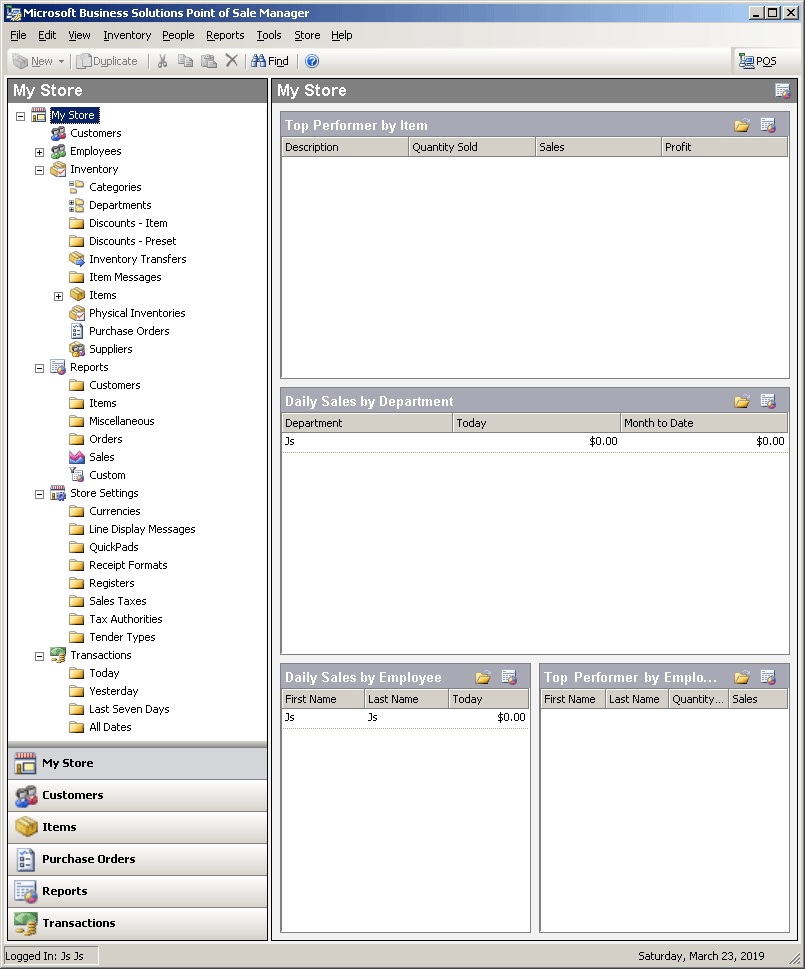
Task: Select Sales under Reports in tree
Action: [x=101, y=457]
